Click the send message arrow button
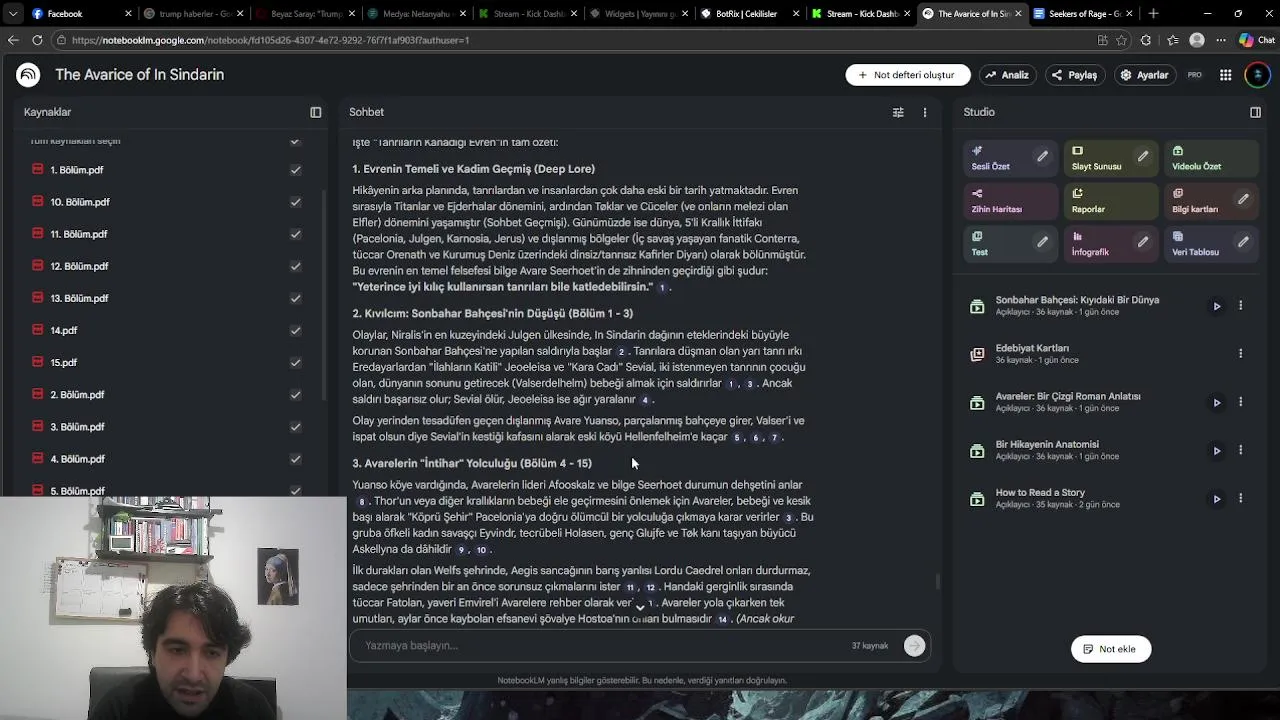Viewport: 1280px width, 720px height. click(x=914, y=646)
